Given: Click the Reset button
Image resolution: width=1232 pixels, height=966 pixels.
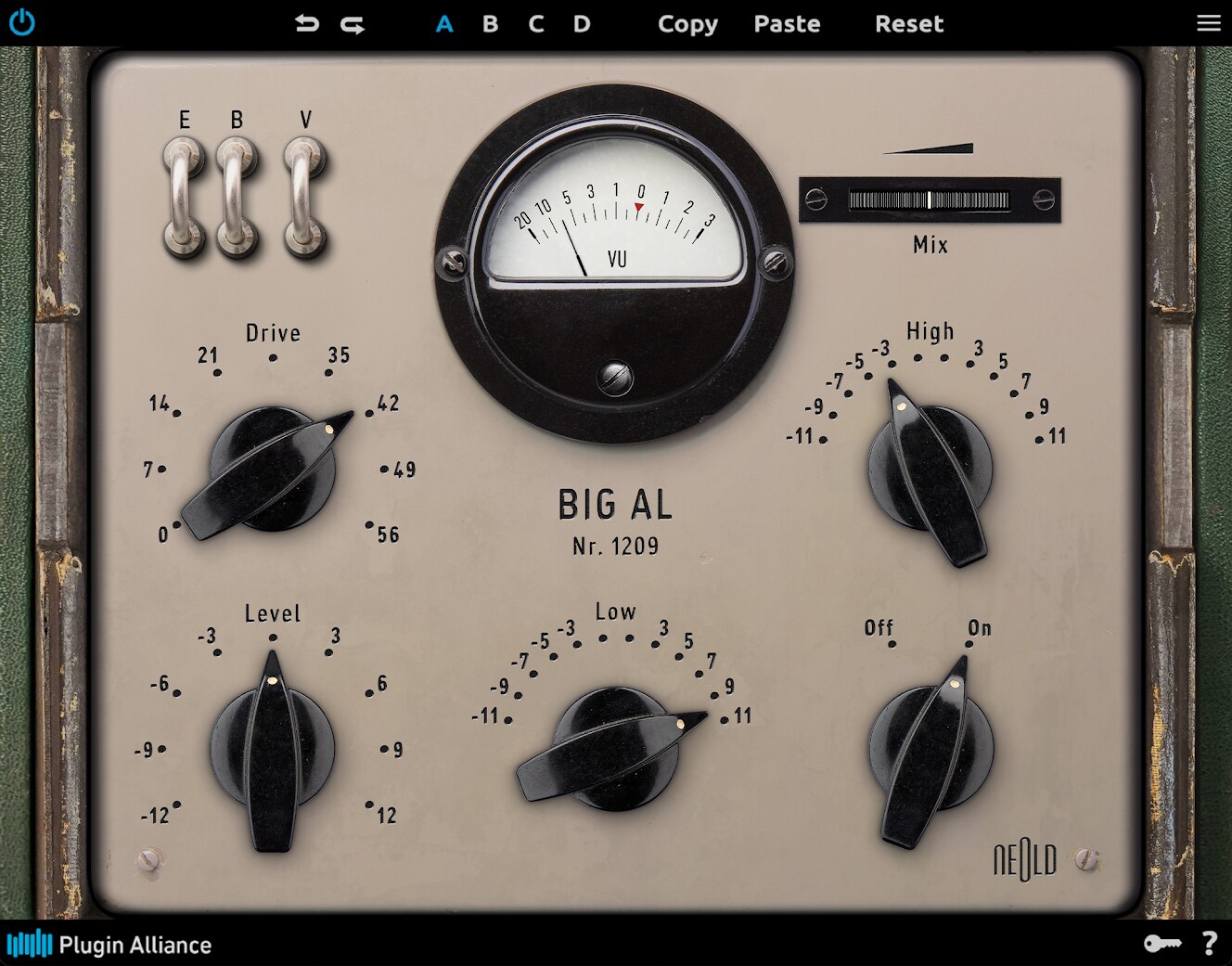Looking at the screenshot, I should (x=909, y=24).
